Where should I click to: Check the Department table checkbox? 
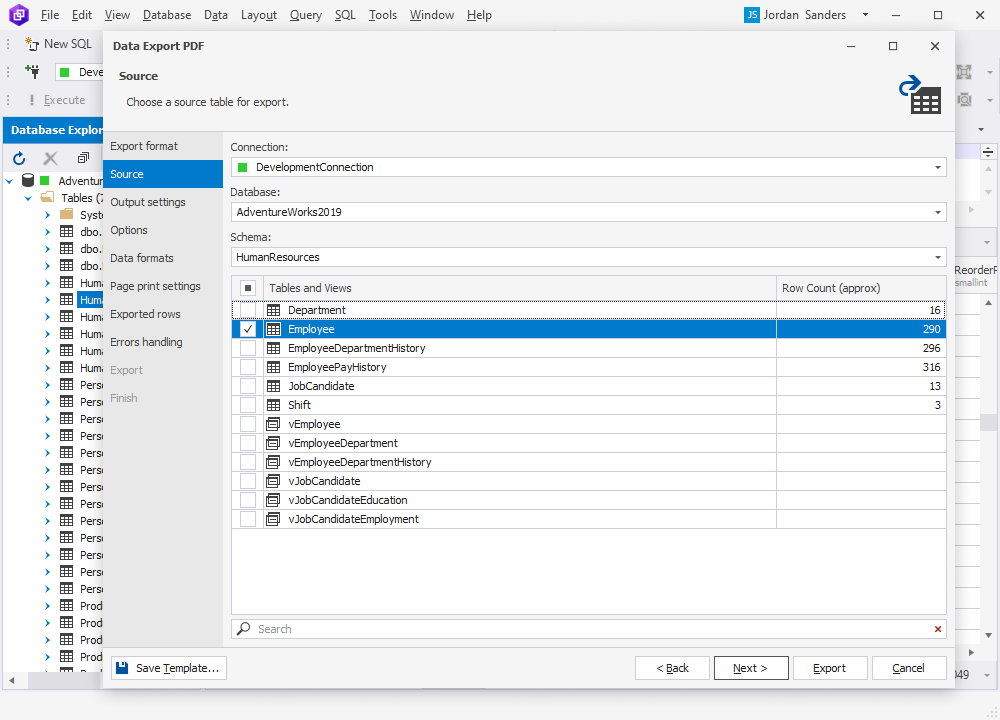(x=247, y=309)
